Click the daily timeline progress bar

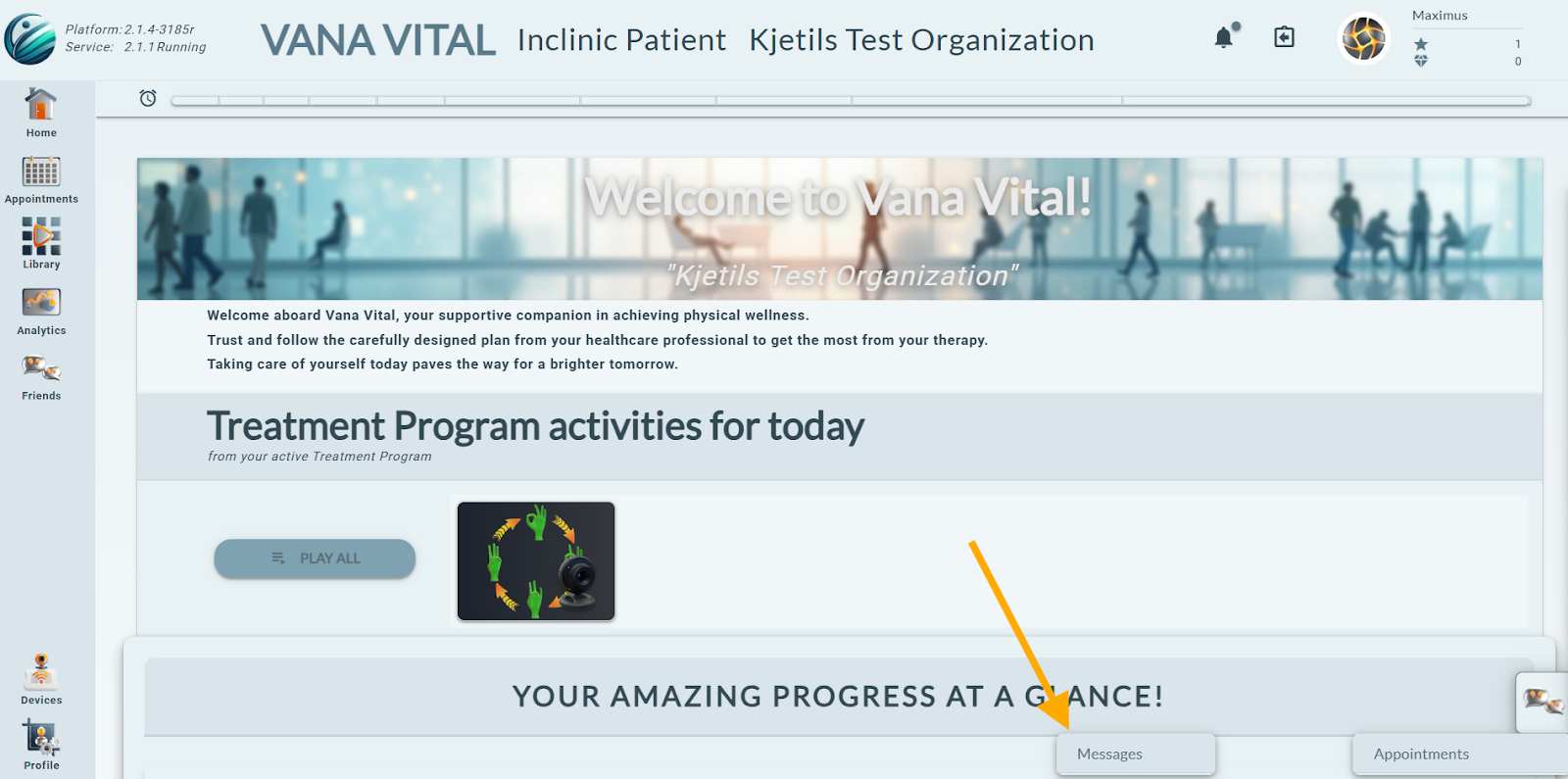pyautogui.click(x=851, y=100)
